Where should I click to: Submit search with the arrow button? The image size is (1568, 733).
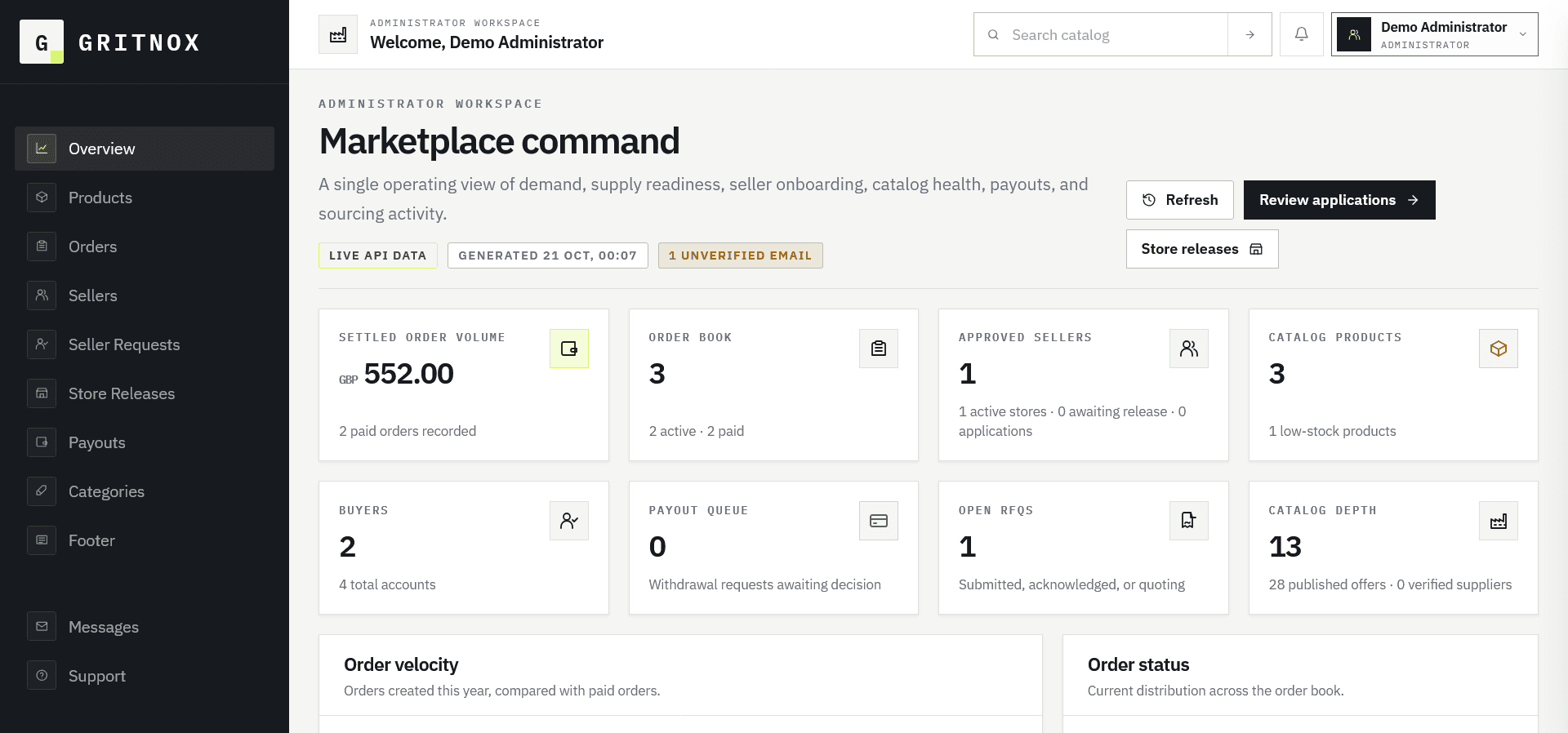point(1249,34)
